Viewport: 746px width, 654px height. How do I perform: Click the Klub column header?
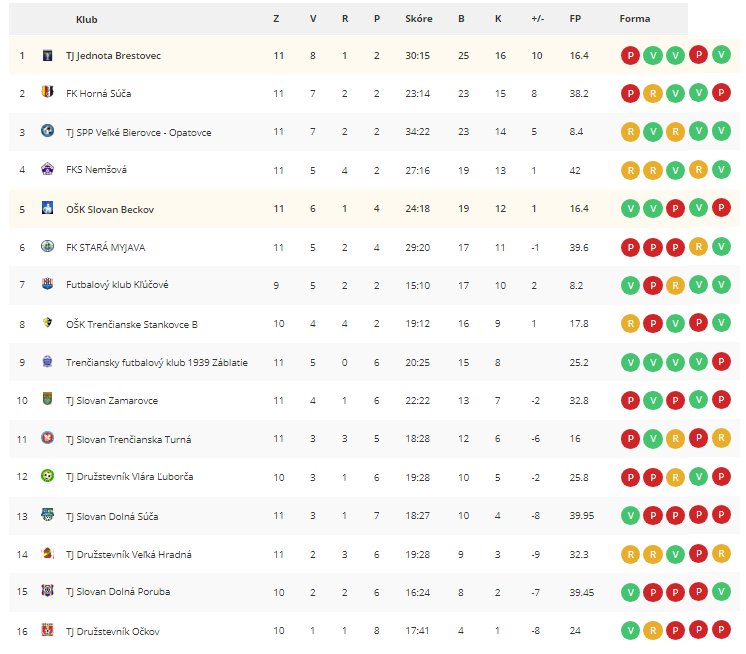[87, 20]
